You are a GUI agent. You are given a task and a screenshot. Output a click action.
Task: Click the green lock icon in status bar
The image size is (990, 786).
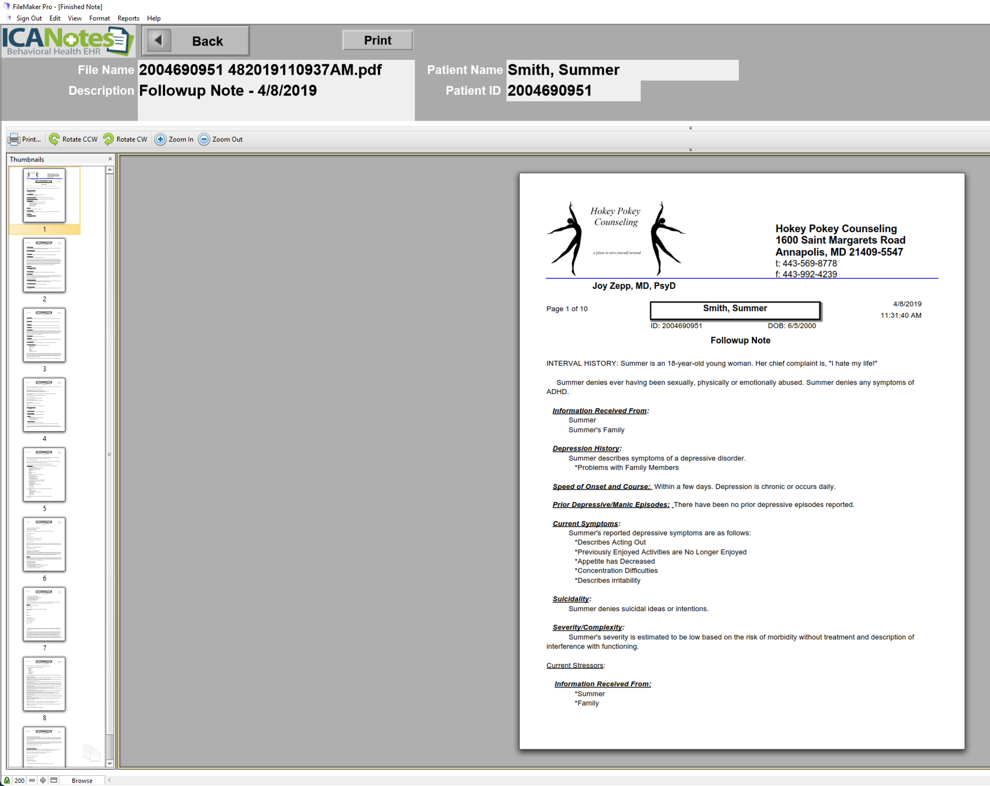7,780
